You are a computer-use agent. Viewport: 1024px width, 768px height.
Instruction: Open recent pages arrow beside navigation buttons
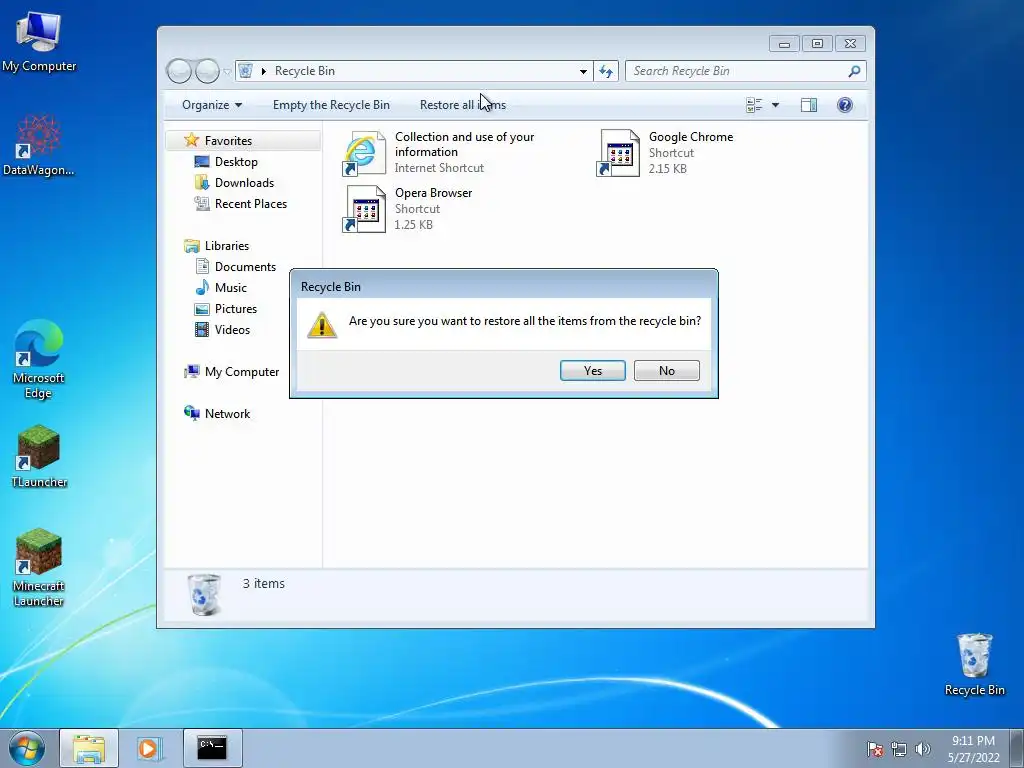click(x=227, y=71)
